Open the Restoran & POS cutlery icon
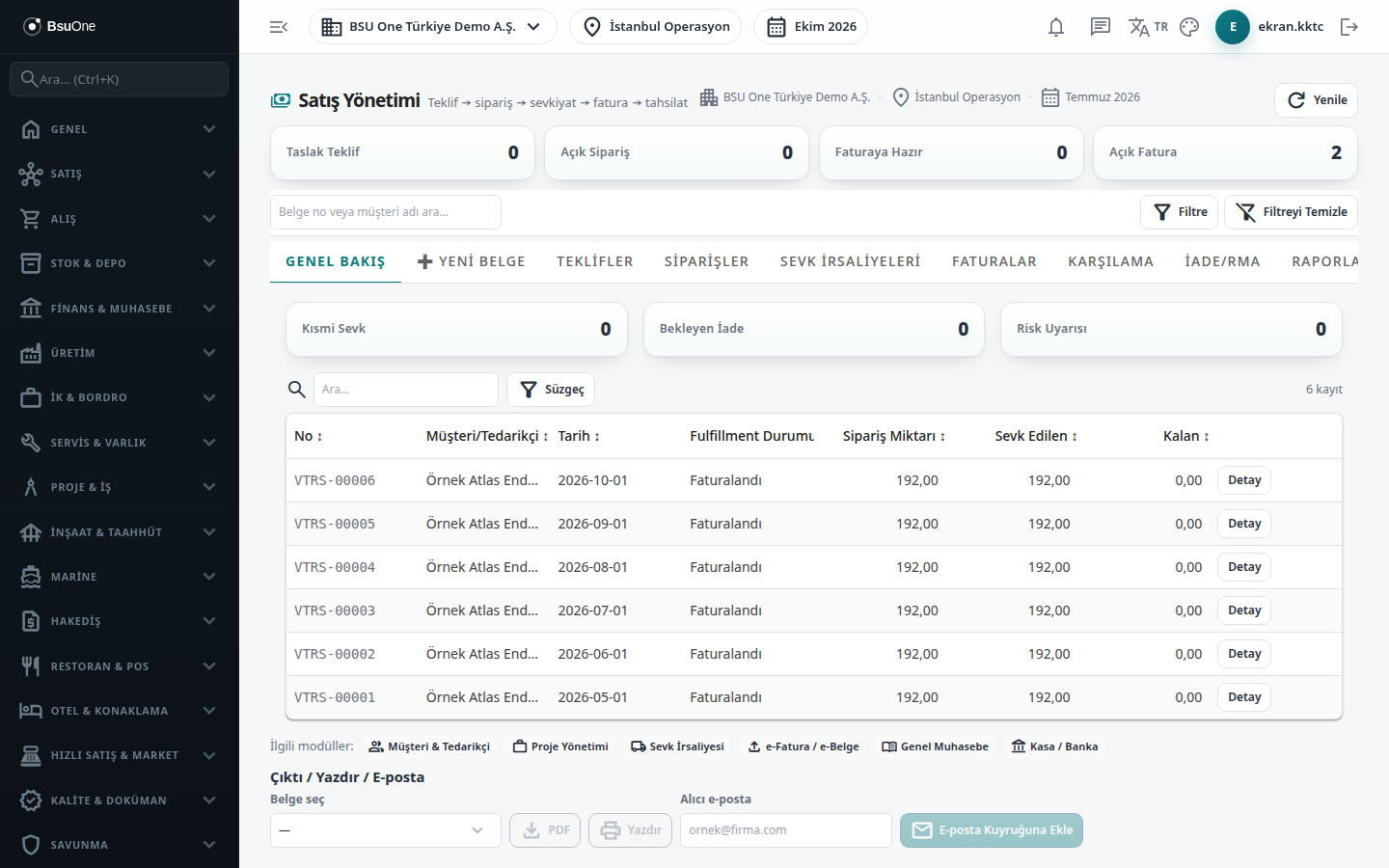 point(31,666)
